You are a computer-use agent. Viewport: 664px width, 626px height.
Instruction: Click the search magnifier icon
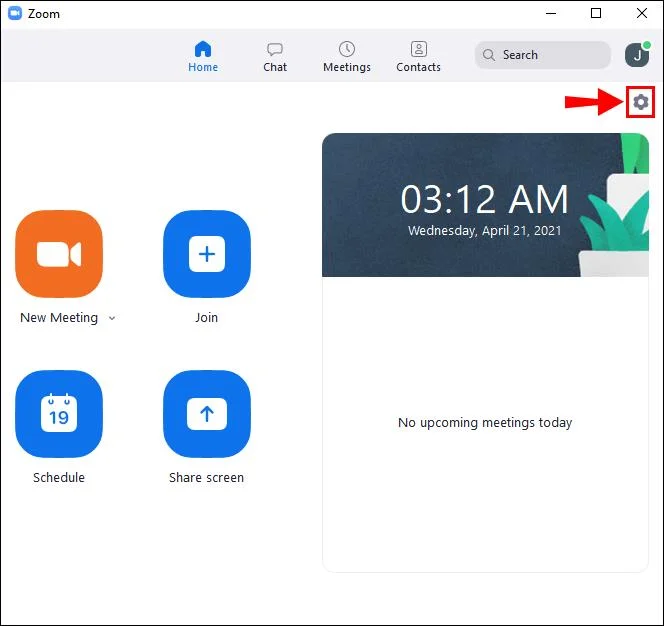pos(489,55)
